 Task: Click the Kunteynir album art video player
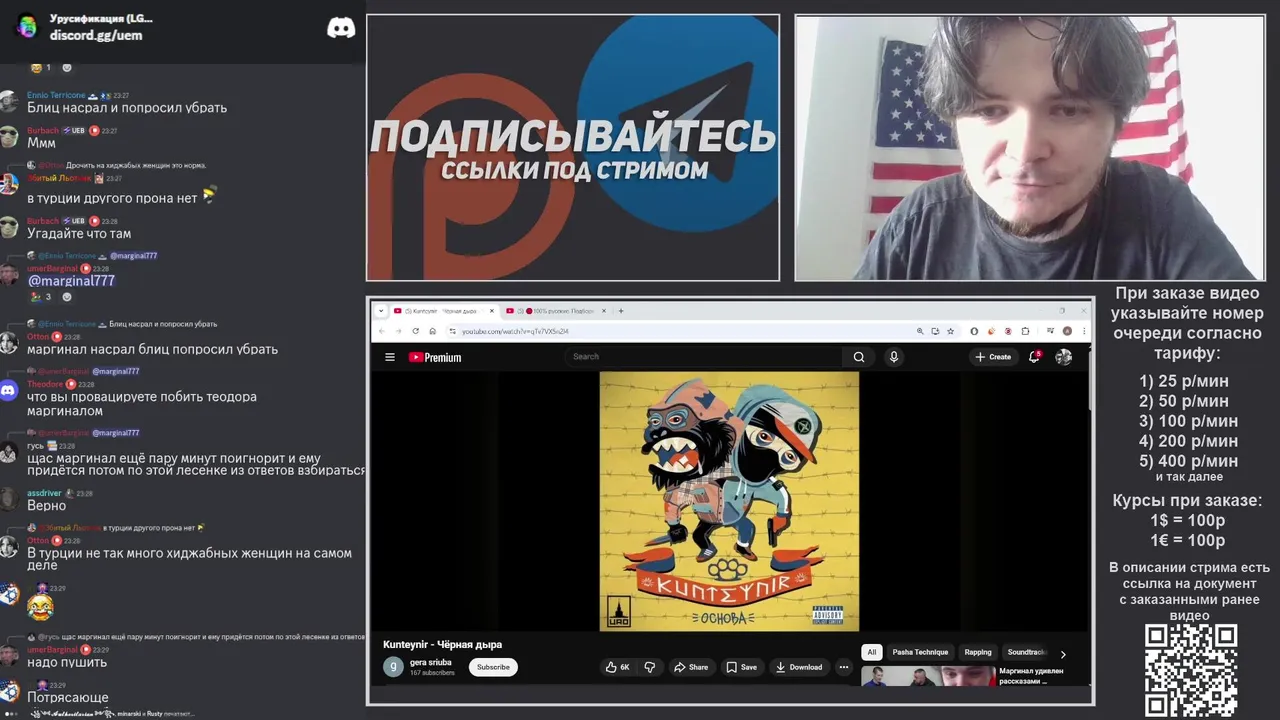(729, 501)
